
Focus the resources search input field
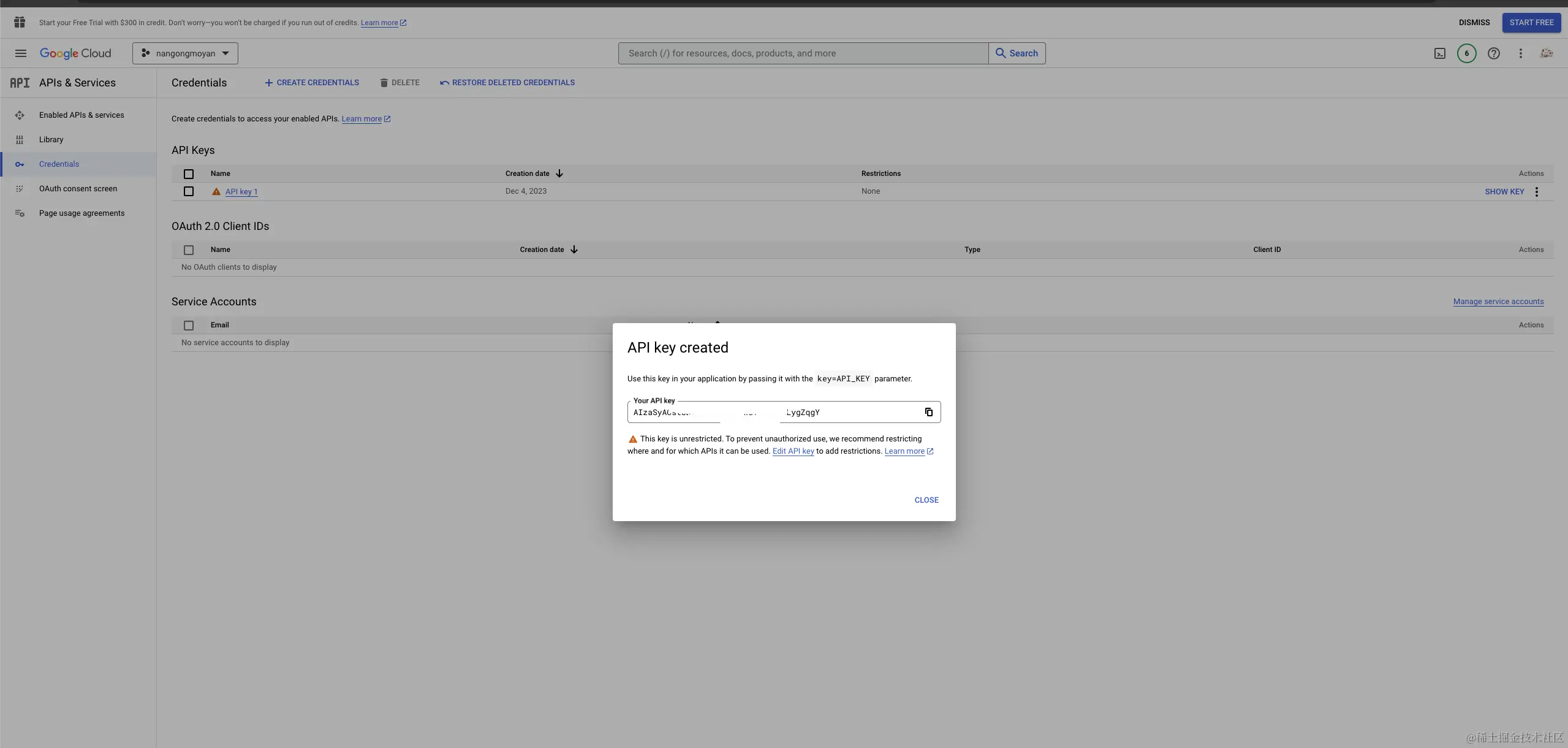803,53
